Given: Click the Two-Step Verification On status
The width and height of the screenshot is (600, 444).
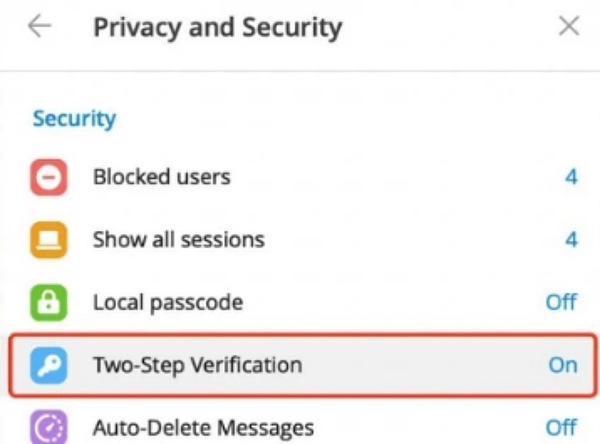Looking at the screenshot, I should 562,365.
